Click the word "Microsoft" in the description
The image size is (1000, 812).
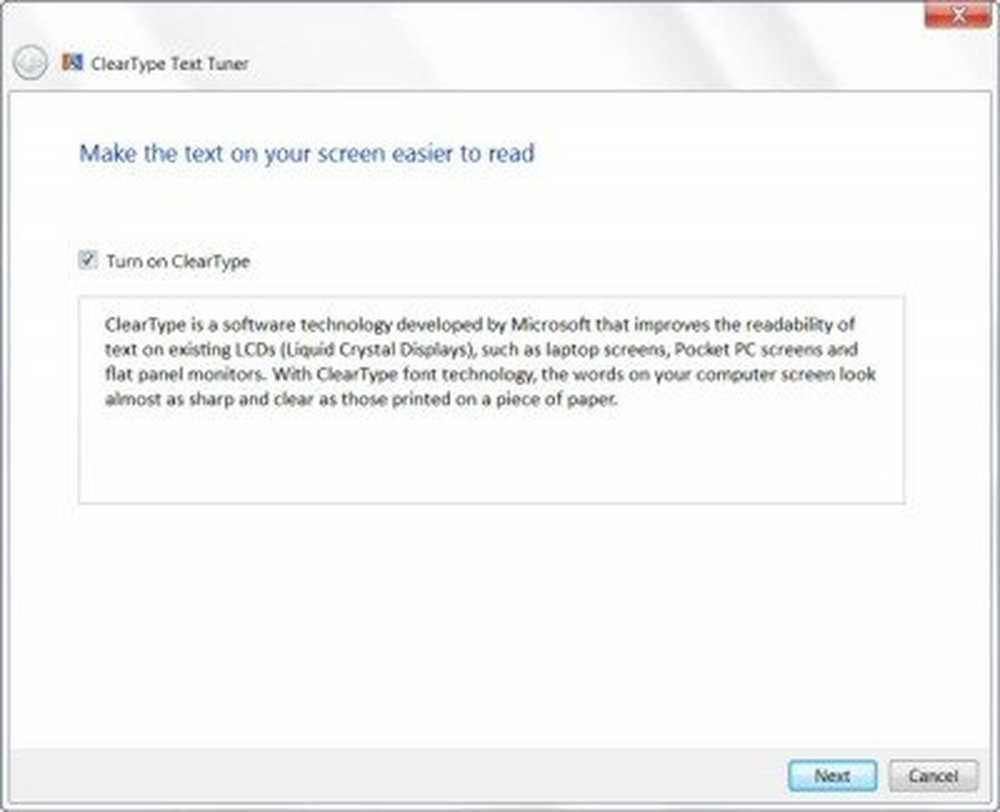coord(550,324)
